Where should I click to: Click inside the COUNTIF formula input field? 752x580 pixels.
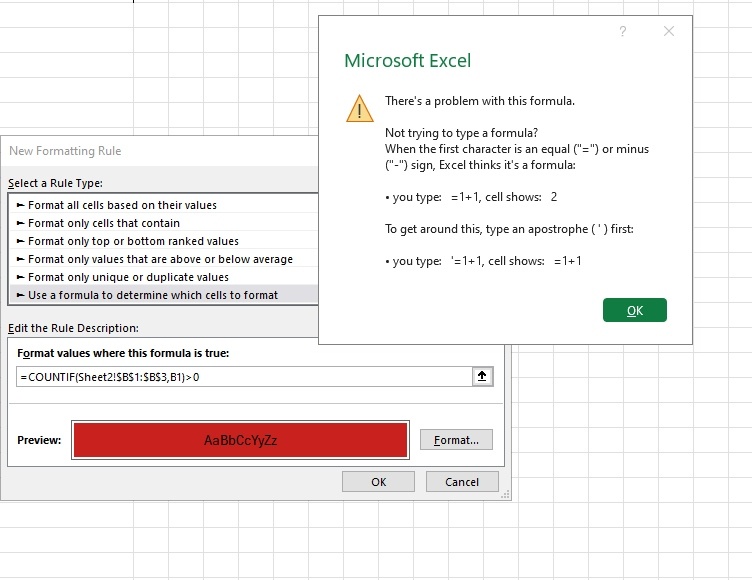244,377
